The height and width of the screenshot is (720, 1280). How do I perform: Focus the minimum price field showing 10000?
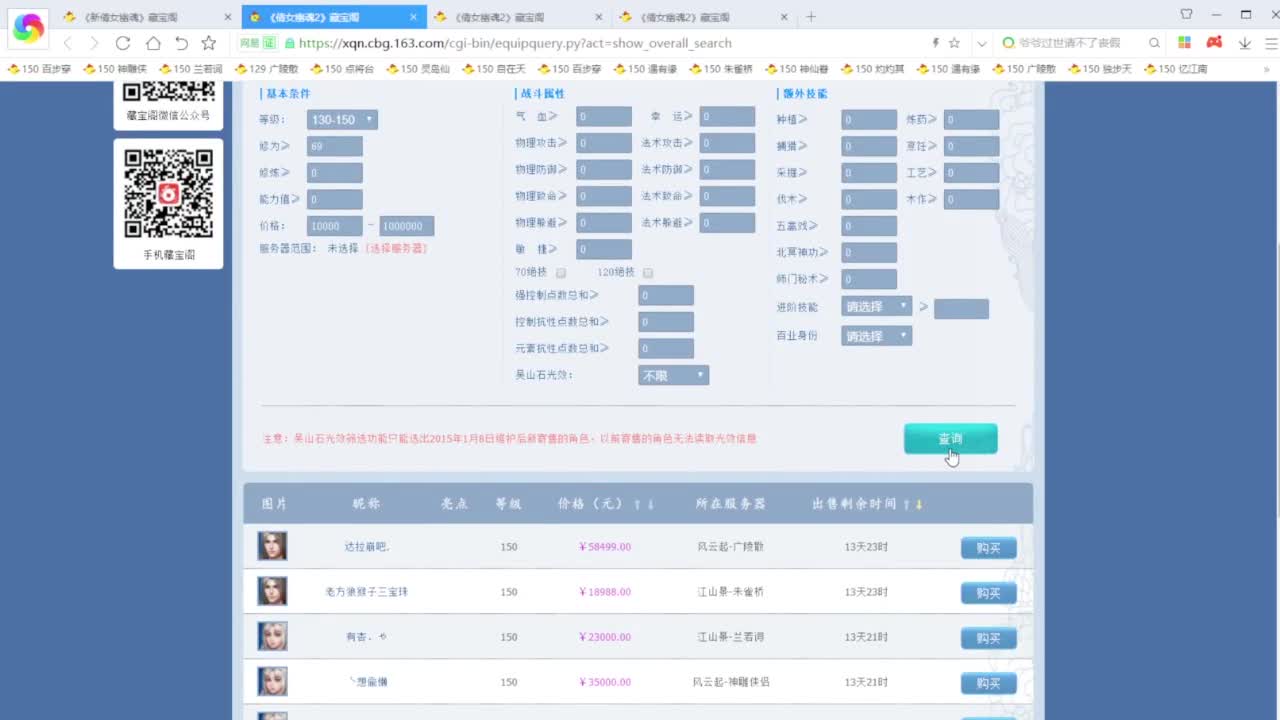pos(335,226)
